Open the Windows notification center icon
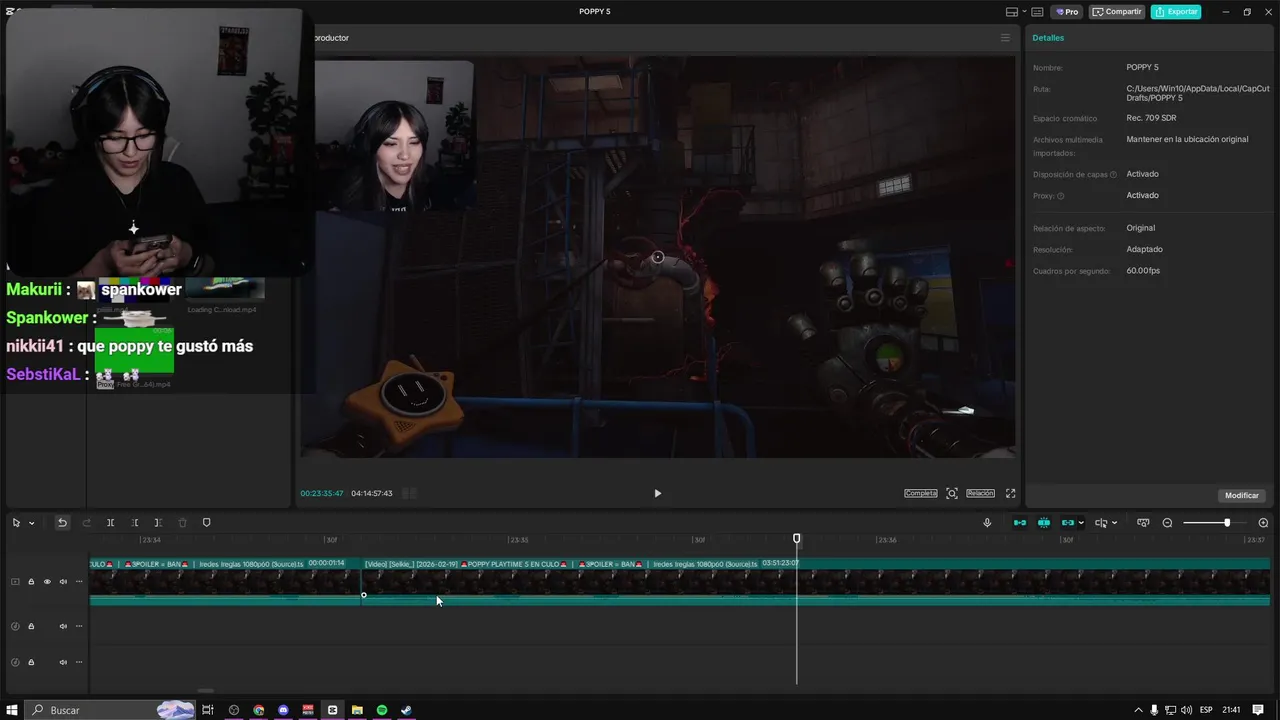The width and height of the screenshot is (1280, 720). [x=1258, y=710]
